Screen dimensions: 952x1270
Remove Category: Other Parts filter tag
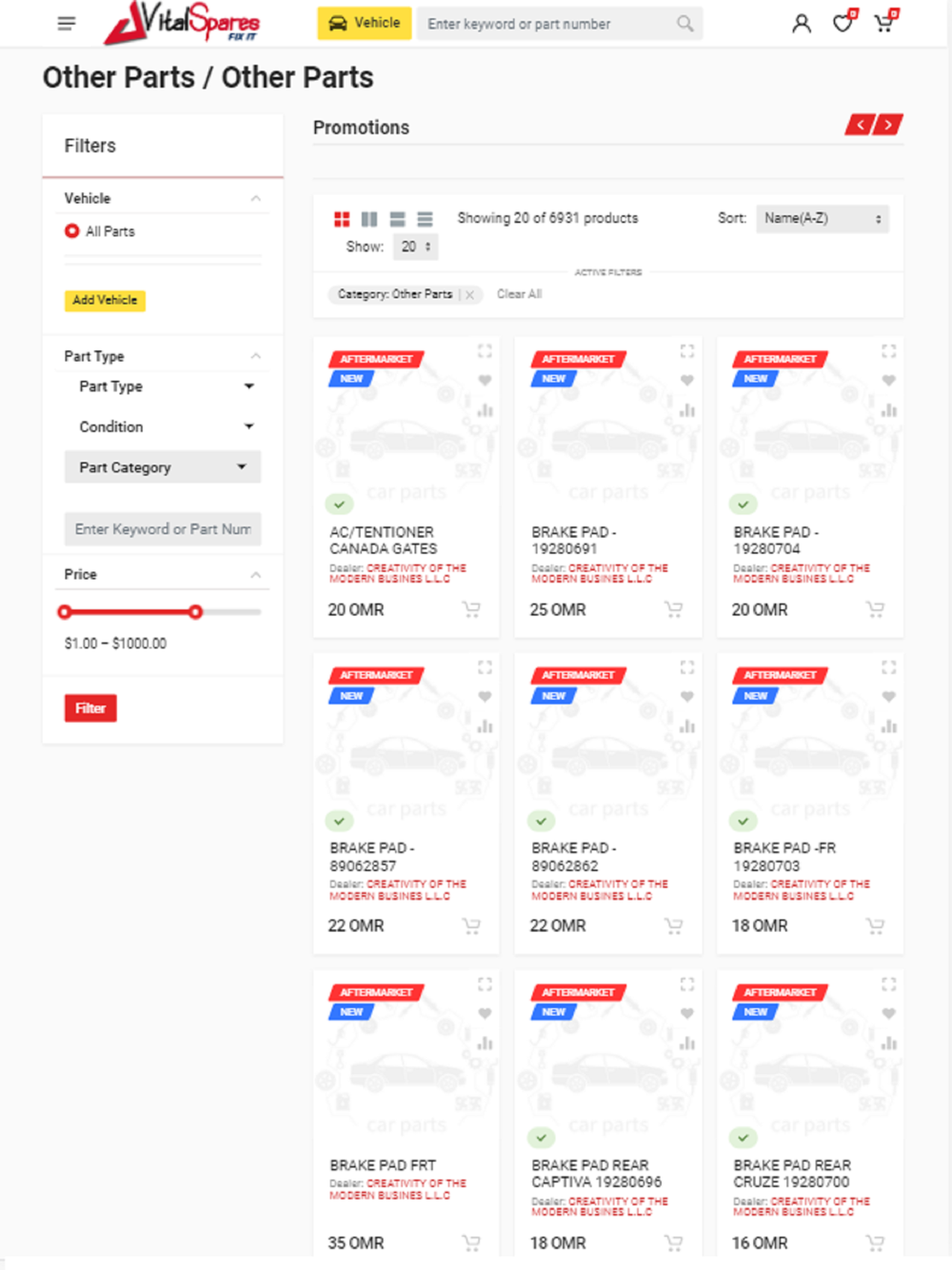(470, 295)
